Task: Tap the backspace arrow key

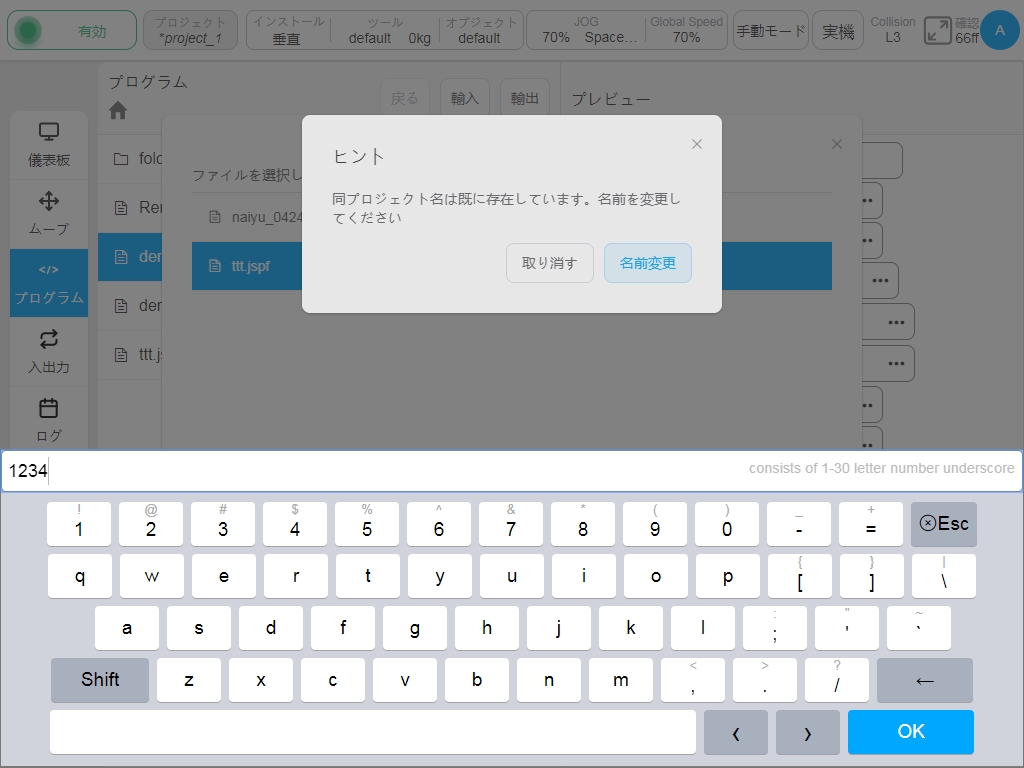Action: coord(925,680)
